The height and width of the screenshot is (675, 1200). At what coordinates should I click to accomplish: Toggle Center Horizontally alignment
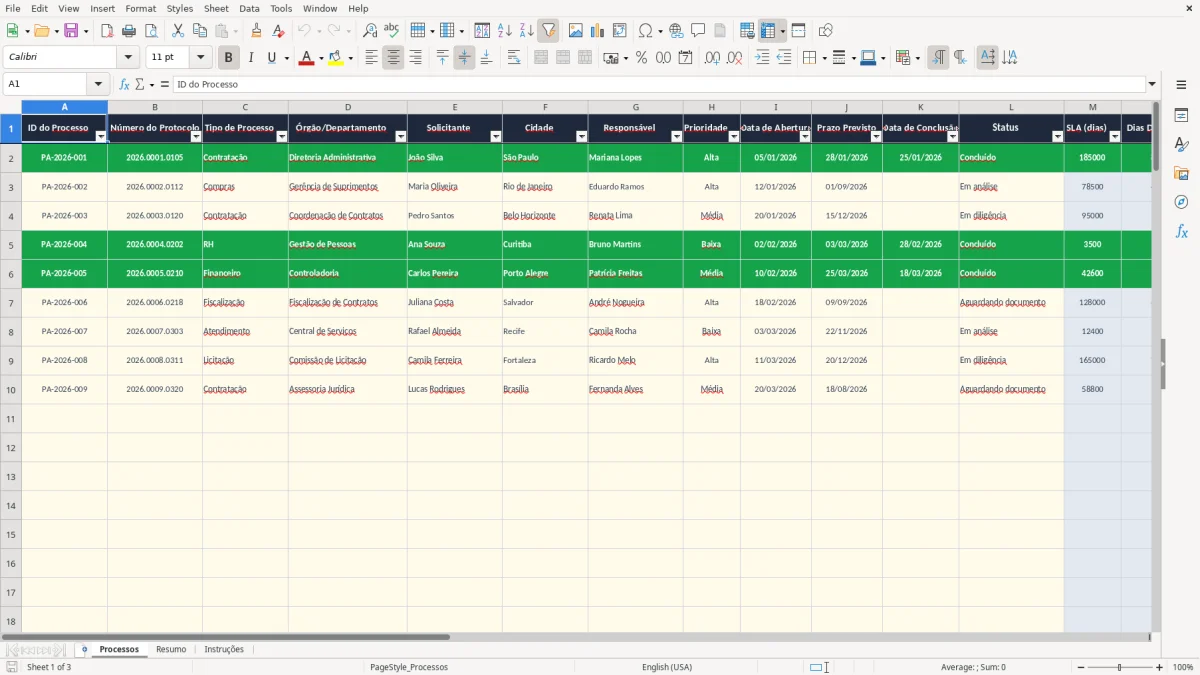click(393, 58)
